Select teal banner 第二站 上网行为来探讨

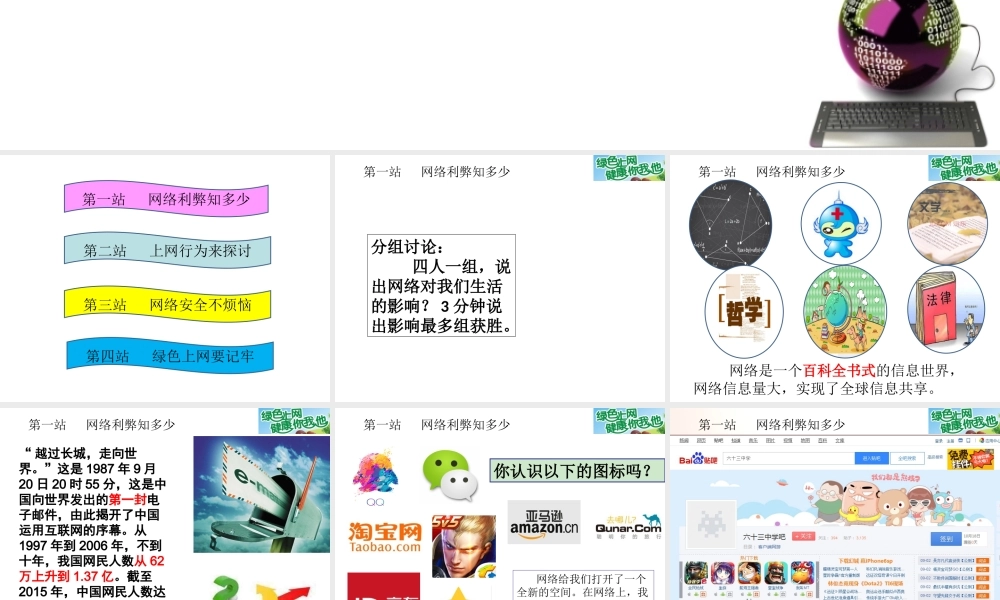168,250
